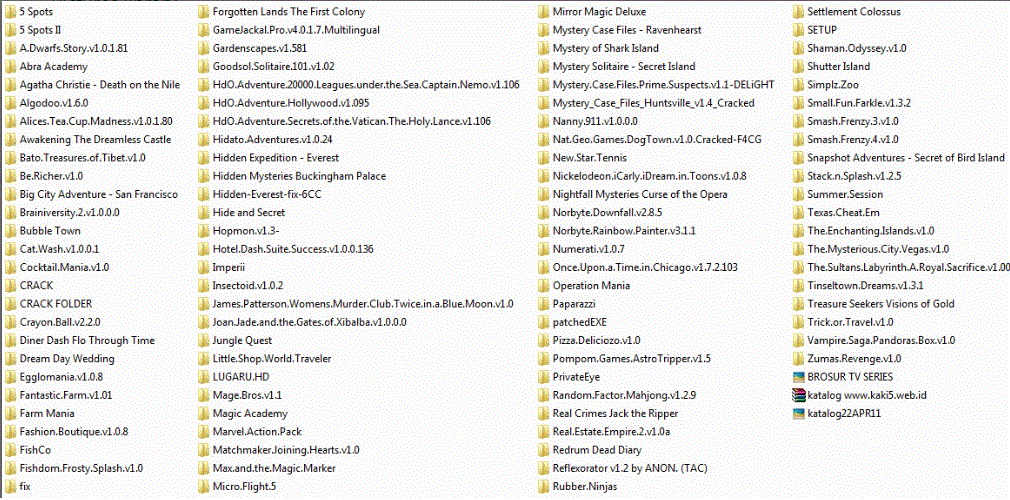
Task: Select Forgotten Lands The First Colony
Action: 289,12
